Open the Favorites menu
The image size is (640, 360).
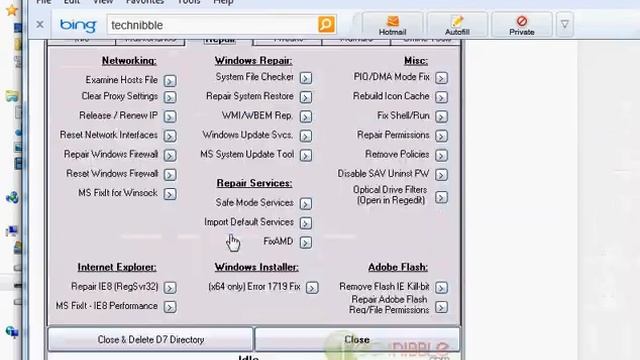coord(144,2)
